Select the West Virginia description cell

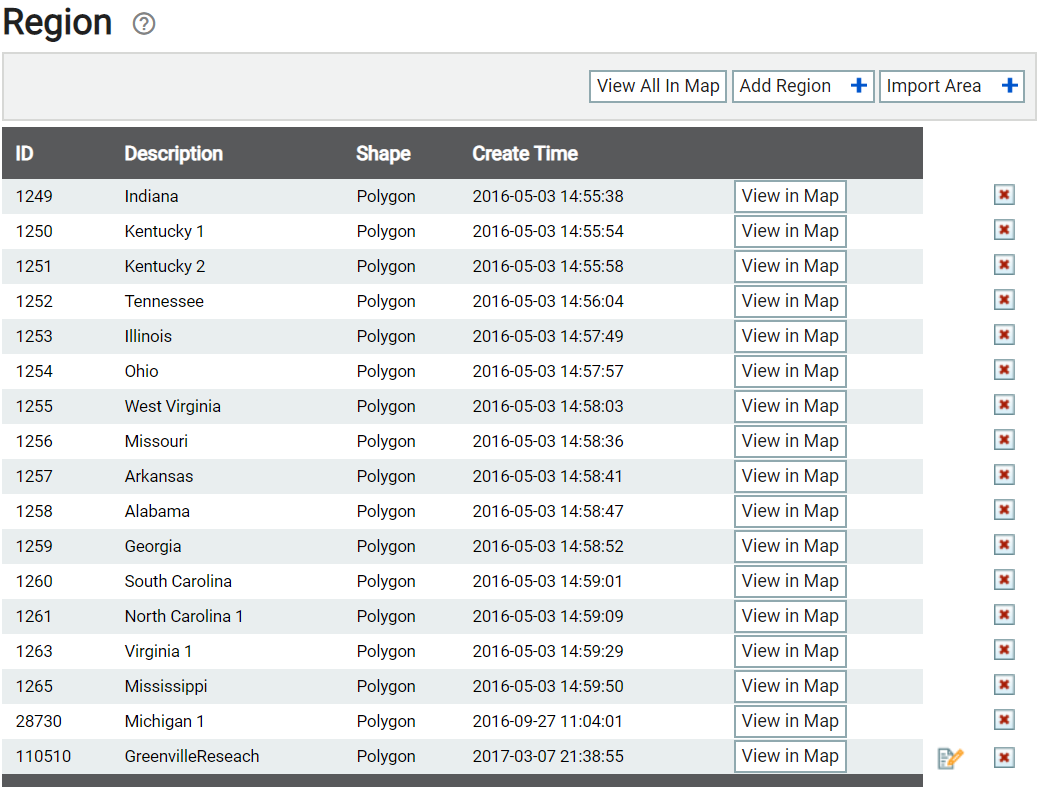(172, 406)
